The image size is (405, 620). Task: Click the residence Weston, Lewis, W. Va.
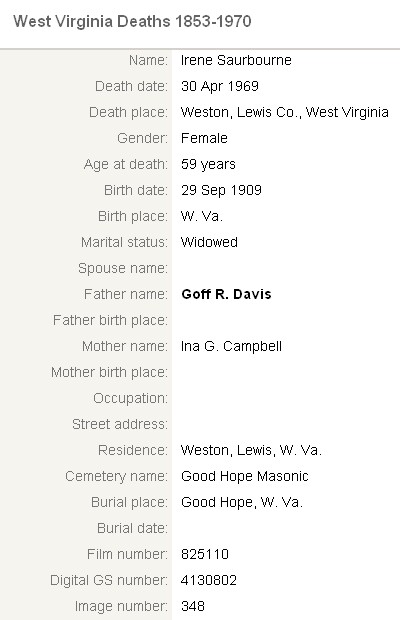(251, 450)
